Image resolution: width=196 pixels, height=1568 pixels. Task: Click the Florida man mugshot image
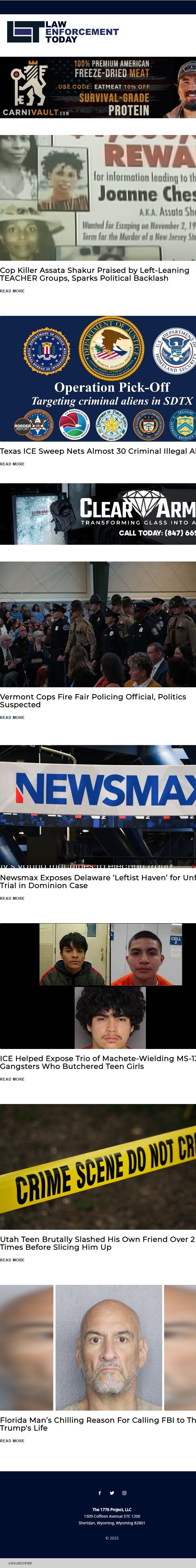pos(98,1348)
